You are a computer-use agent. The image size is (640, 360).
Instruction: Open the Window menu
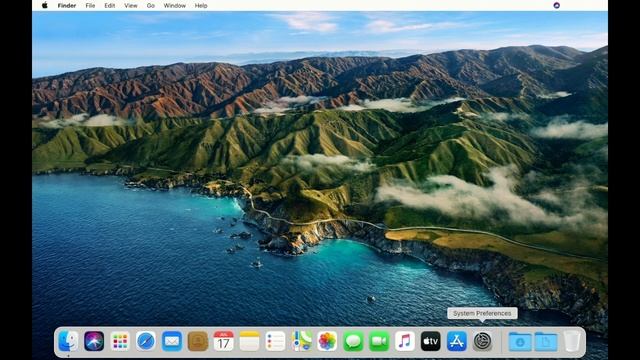coord(175,6)
